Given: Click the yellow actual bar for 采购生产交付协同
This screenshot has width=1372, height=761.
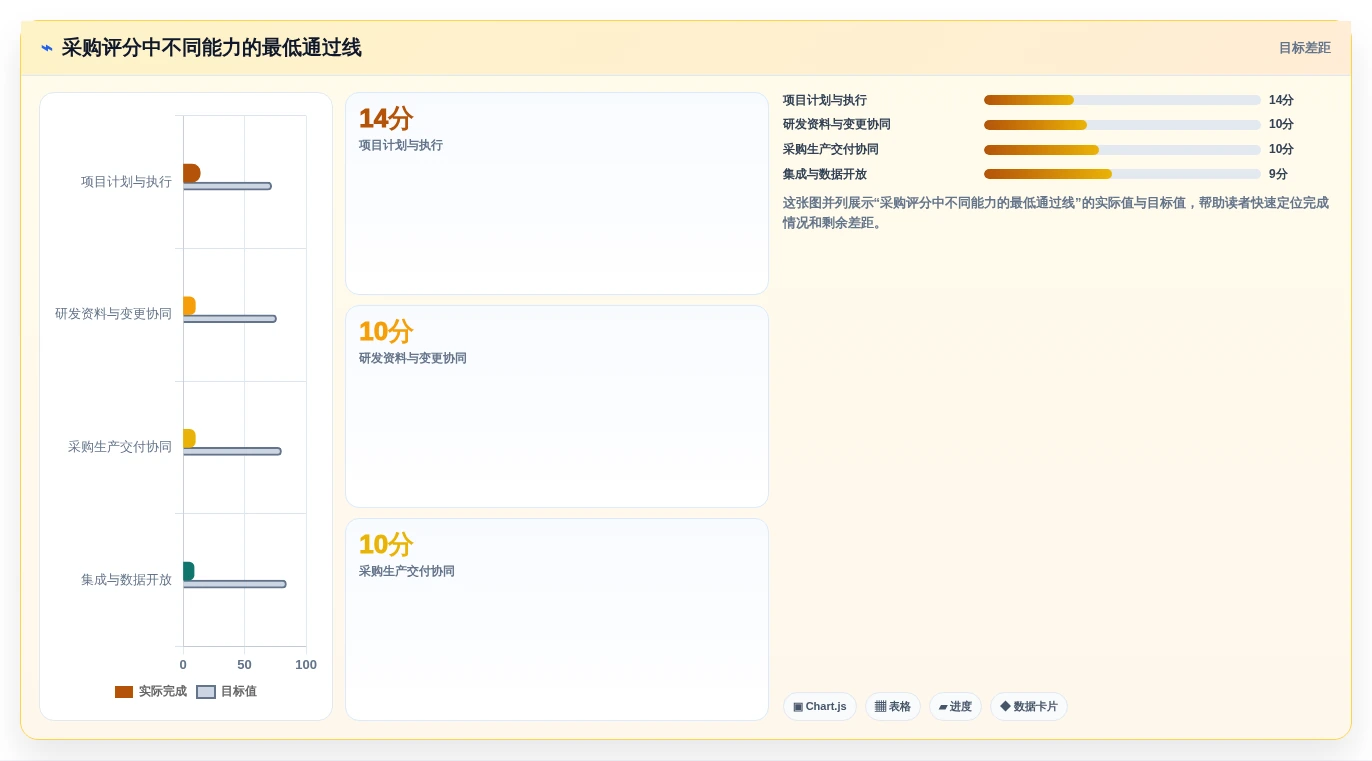Looking at the screenshot, I should click(x=189, y=438).
